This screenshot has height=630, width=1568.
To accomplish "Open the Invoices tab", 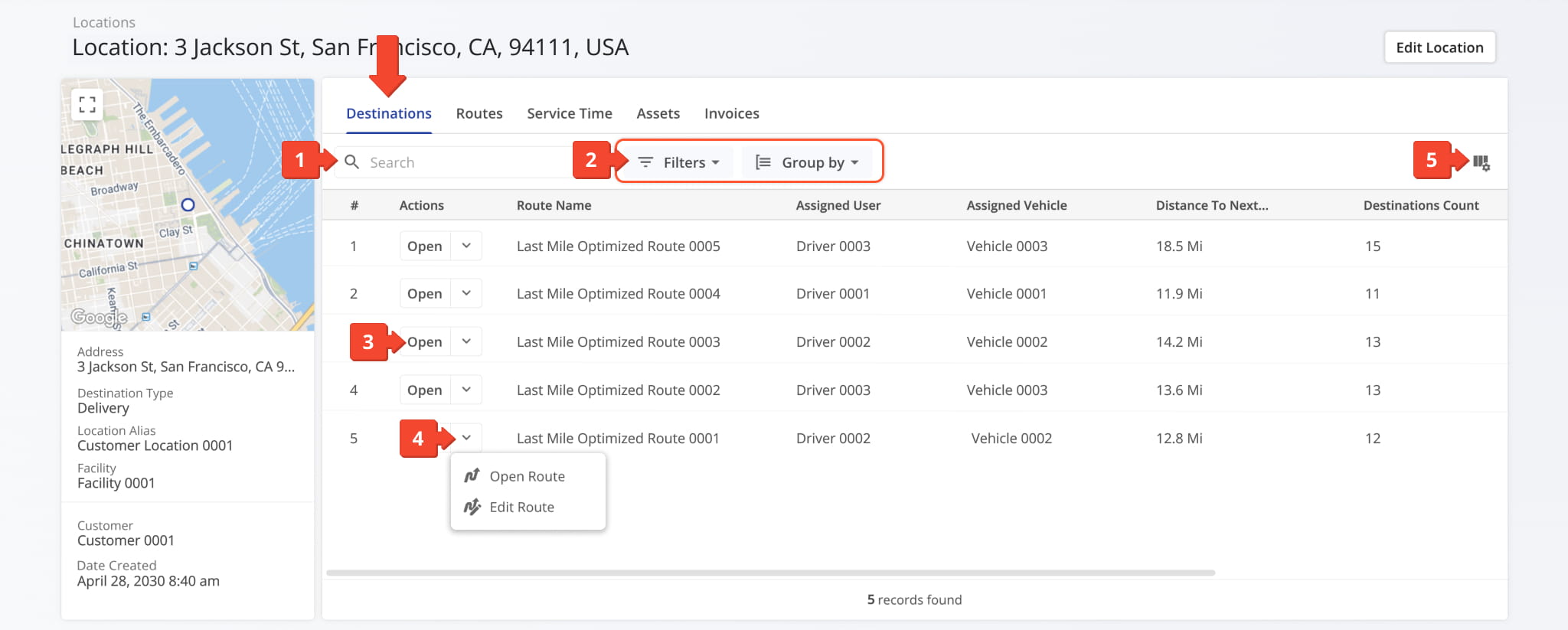I will click(732, 113).
